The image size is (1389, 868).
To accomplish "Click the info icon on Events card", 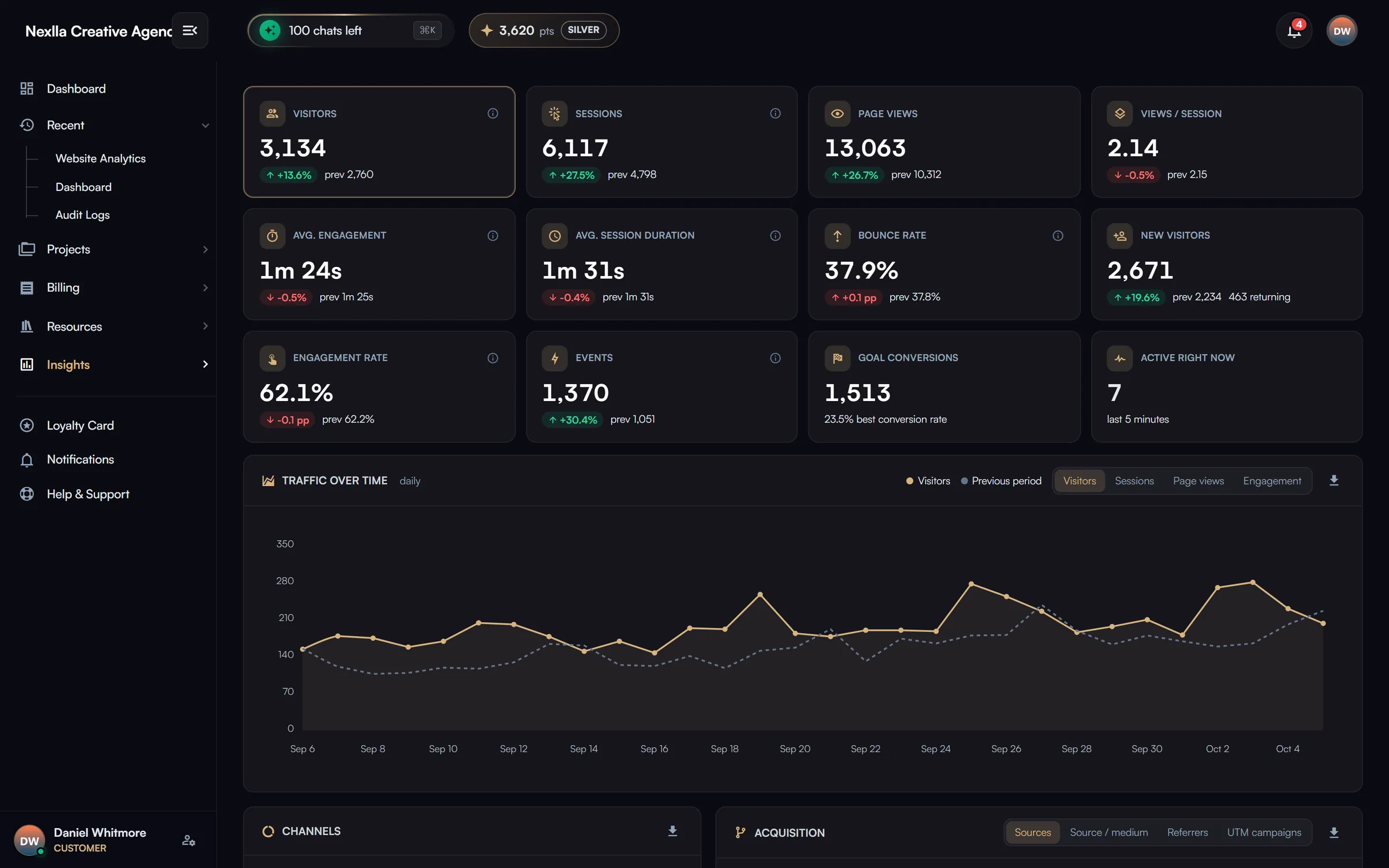I will coord(775,358).
